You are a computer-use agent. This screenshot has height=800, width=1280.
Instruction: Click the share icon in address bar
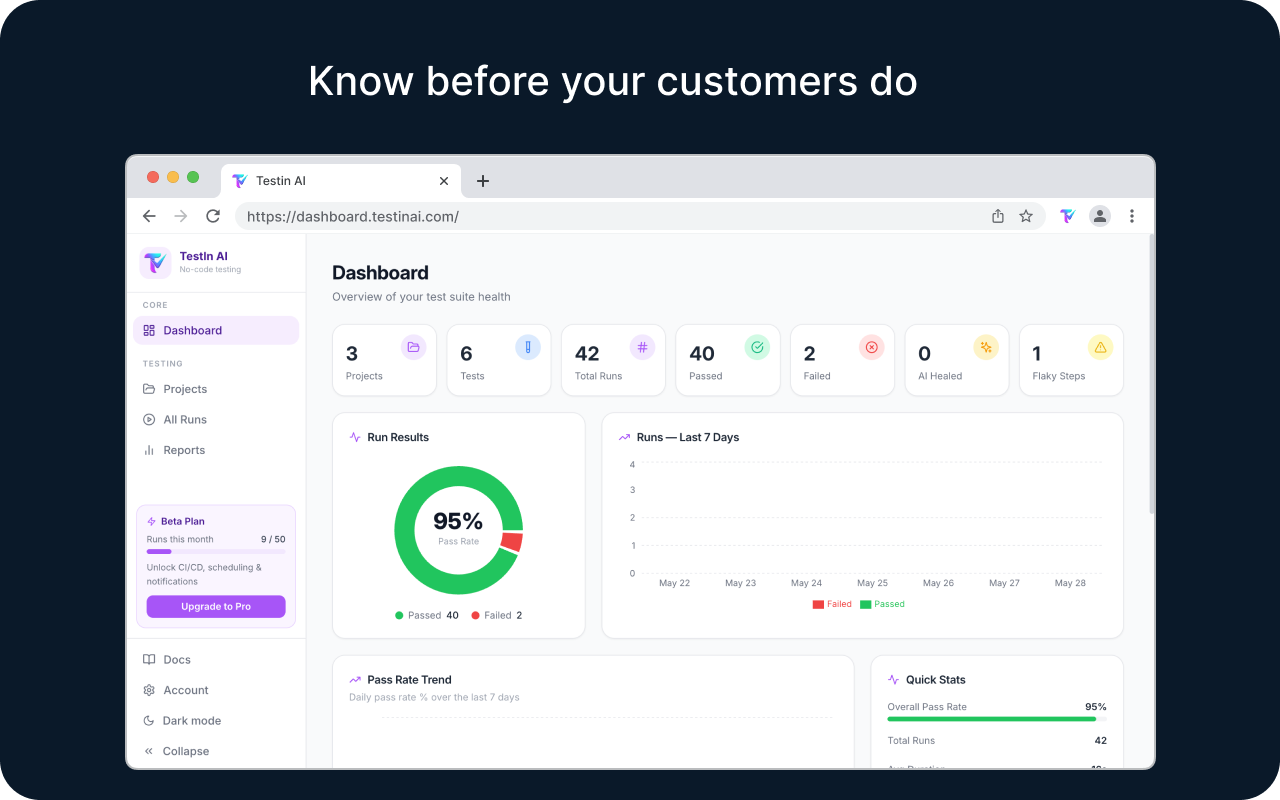pos(998,216)
